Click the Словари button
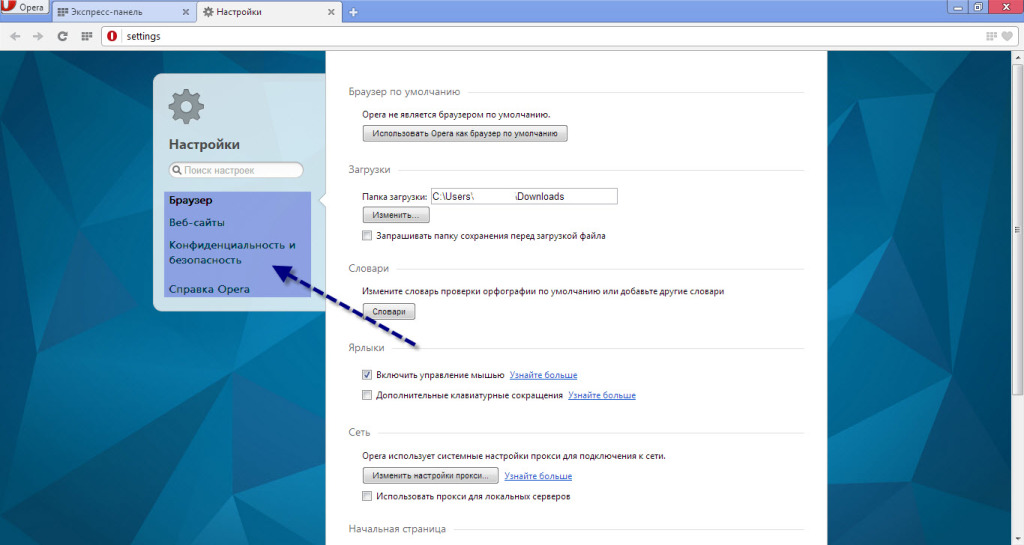Image resolution: width=1024 pixels, height=545 pixels. (389, 311)
